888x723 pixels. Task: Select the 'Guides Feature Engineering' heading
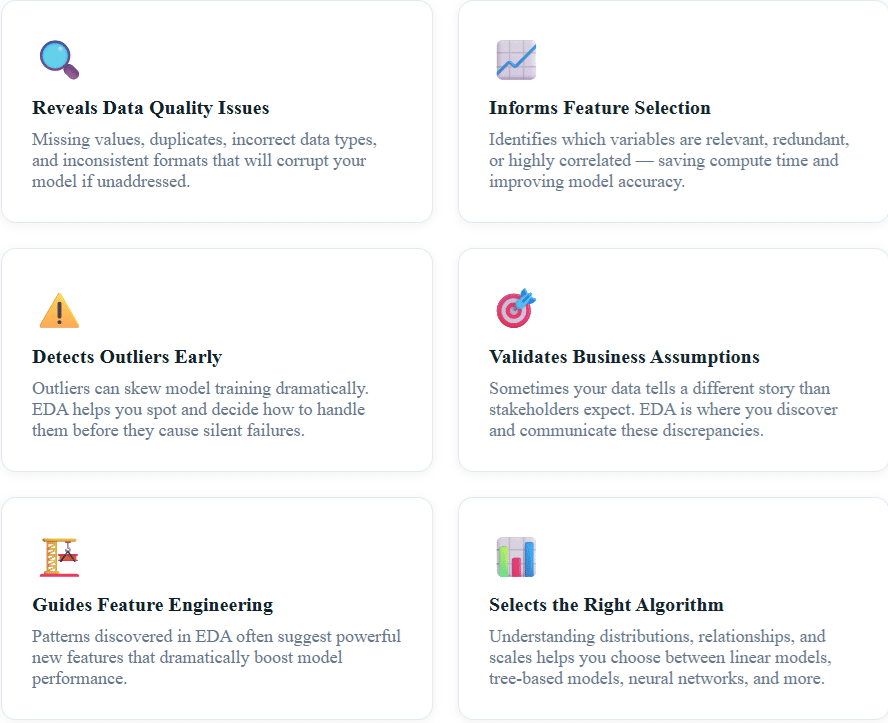click(x=152, y=605)
